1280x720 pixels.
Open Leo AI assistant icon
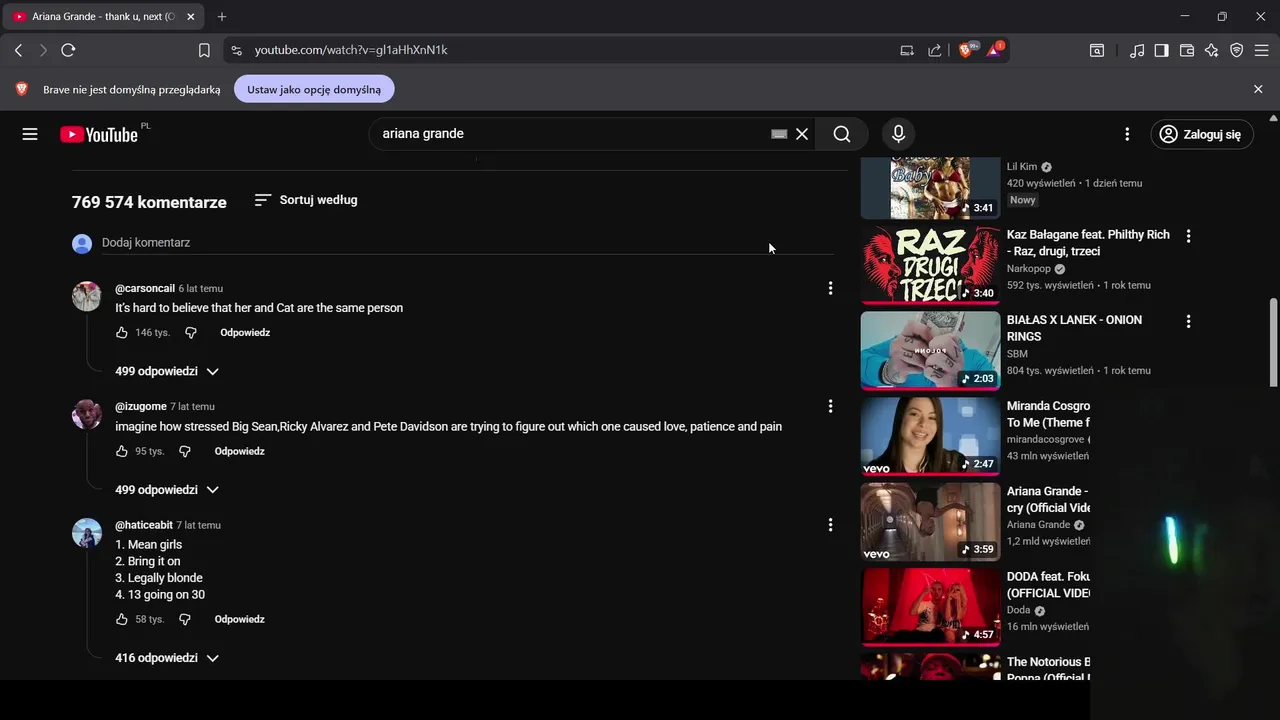tap(1212, 50)
